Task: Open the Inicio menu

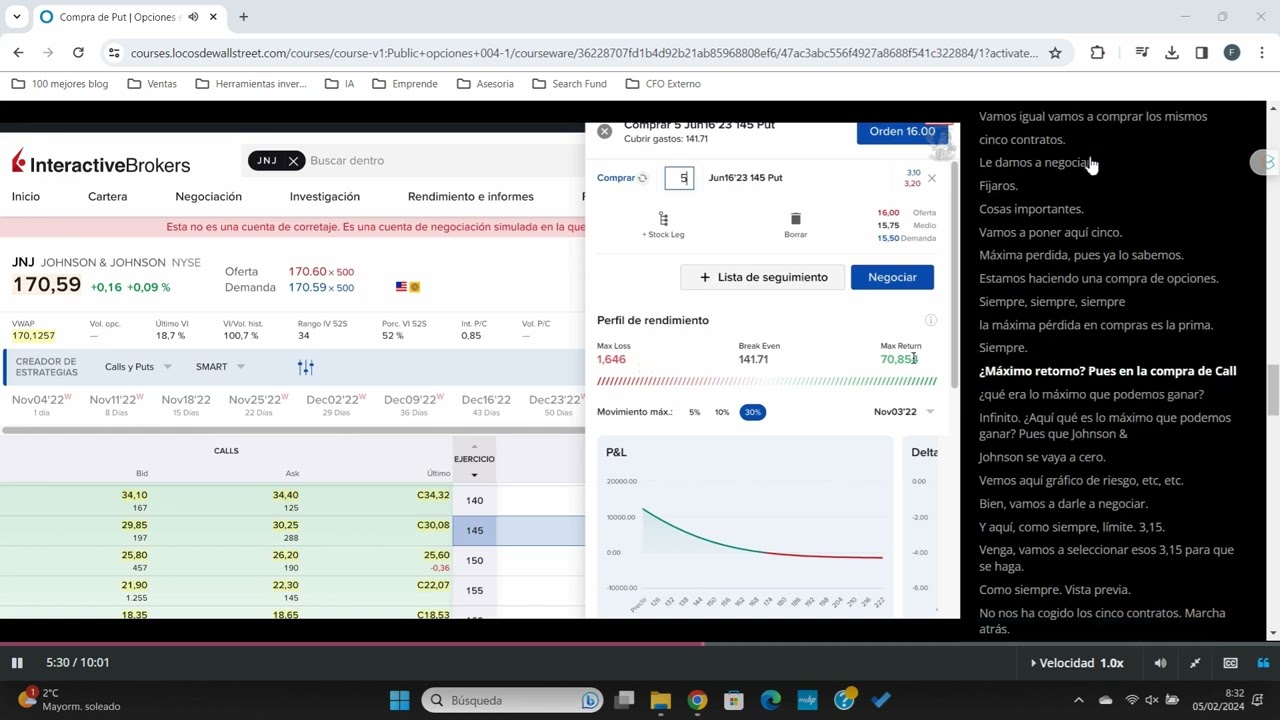Action: (x=26, y=197)
